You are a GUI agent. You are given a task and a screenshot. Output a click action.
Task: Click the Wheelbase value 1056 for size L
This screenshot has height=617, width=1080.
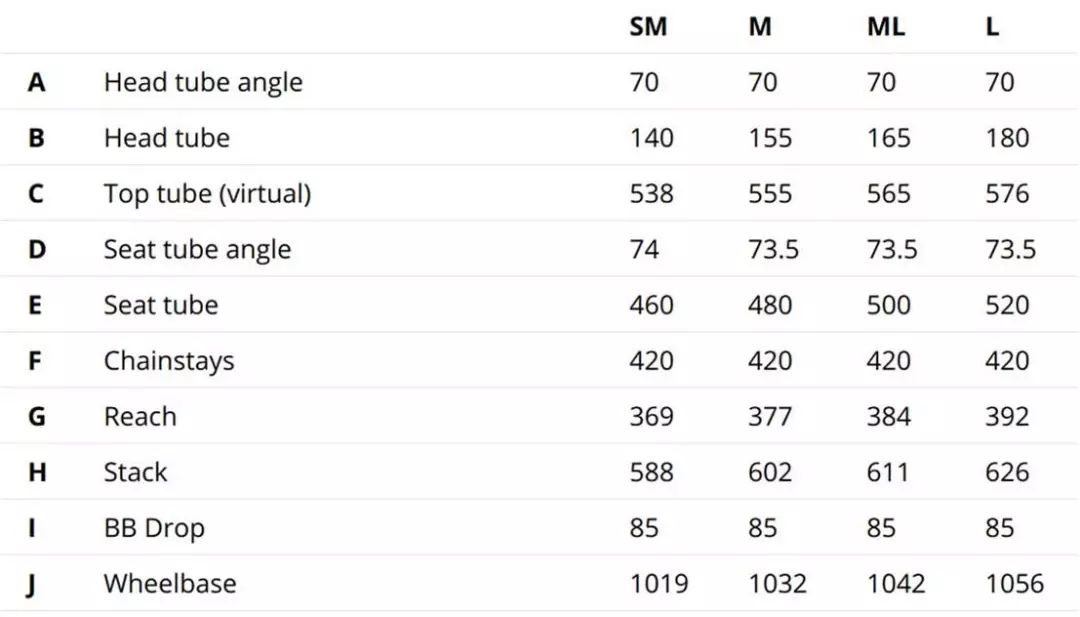coord(1014,583)
